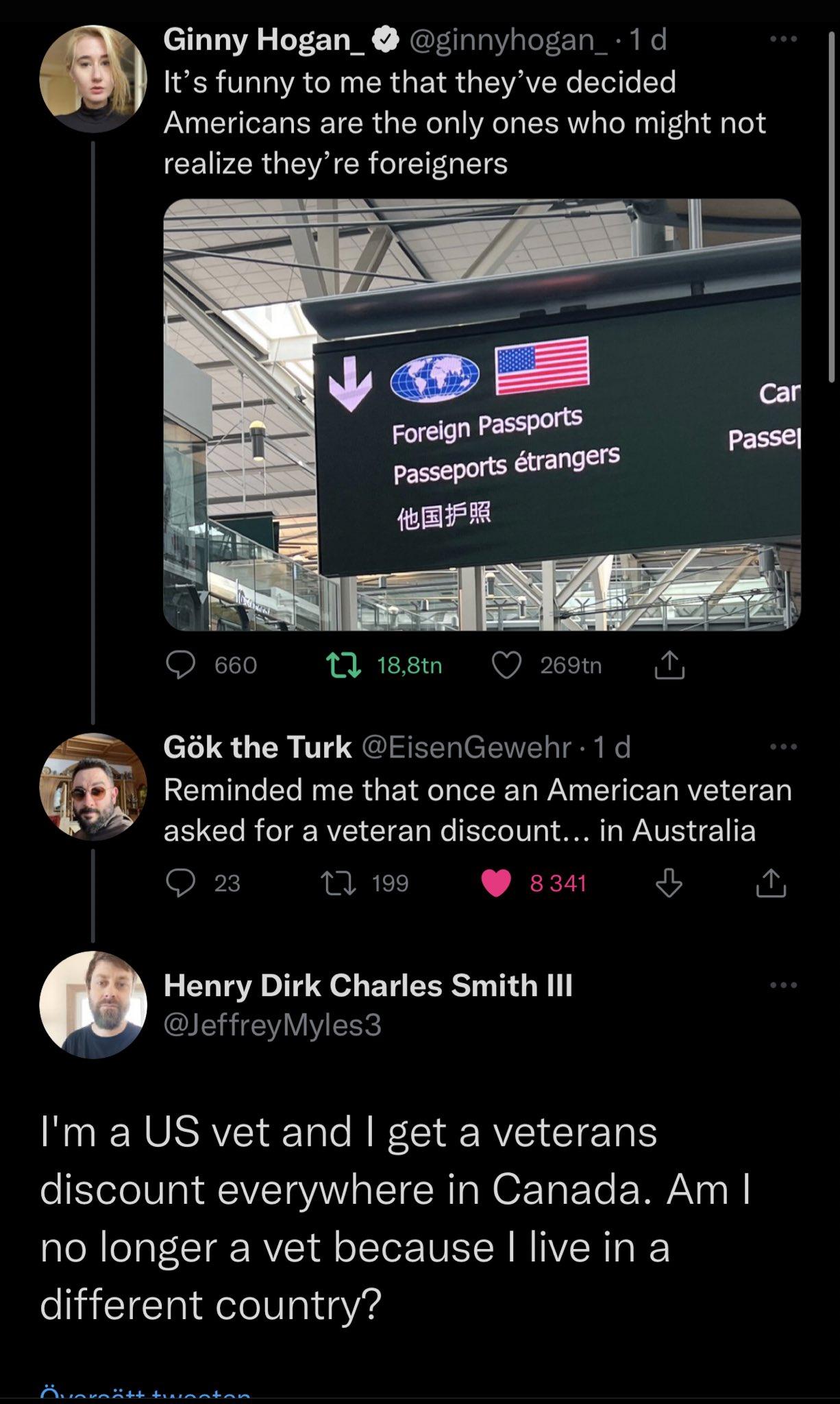Open reply icon on Gök the Turk's tweet

click(x=180, y=884)
